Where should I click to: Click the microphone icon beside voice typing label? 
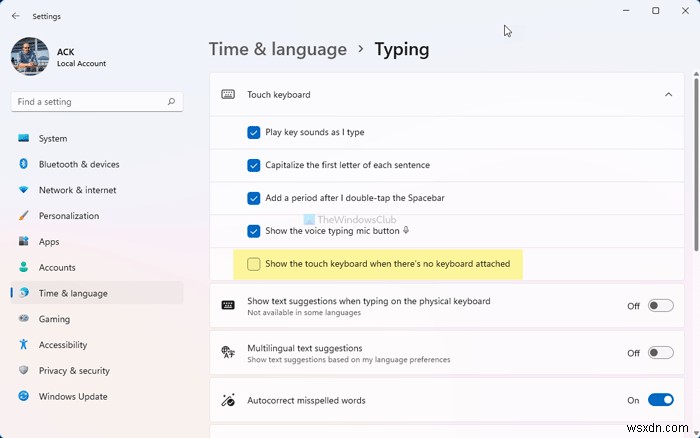[x=406, y=230]
